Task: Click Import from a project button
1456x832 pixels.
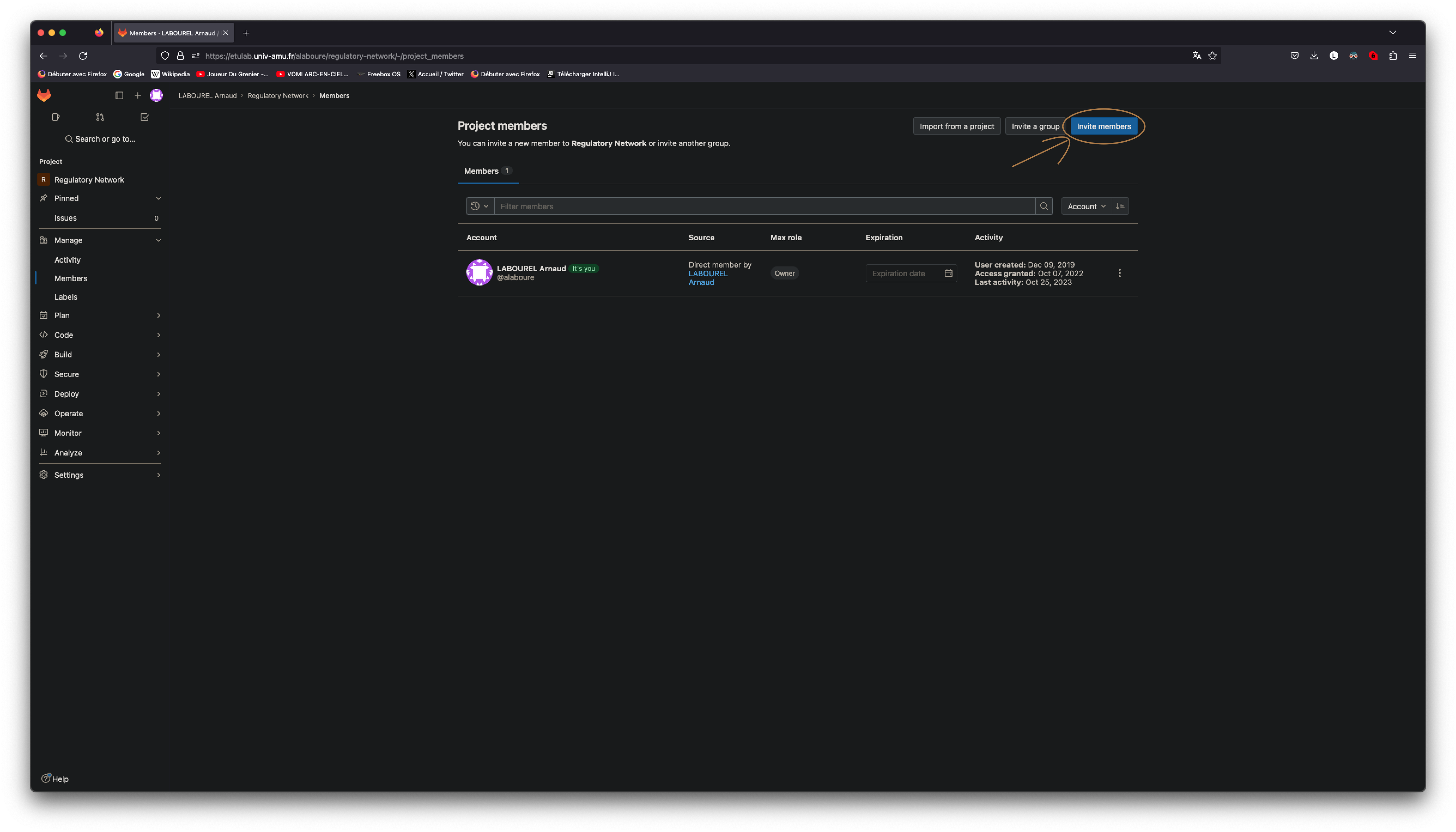Action: (957, 126)
